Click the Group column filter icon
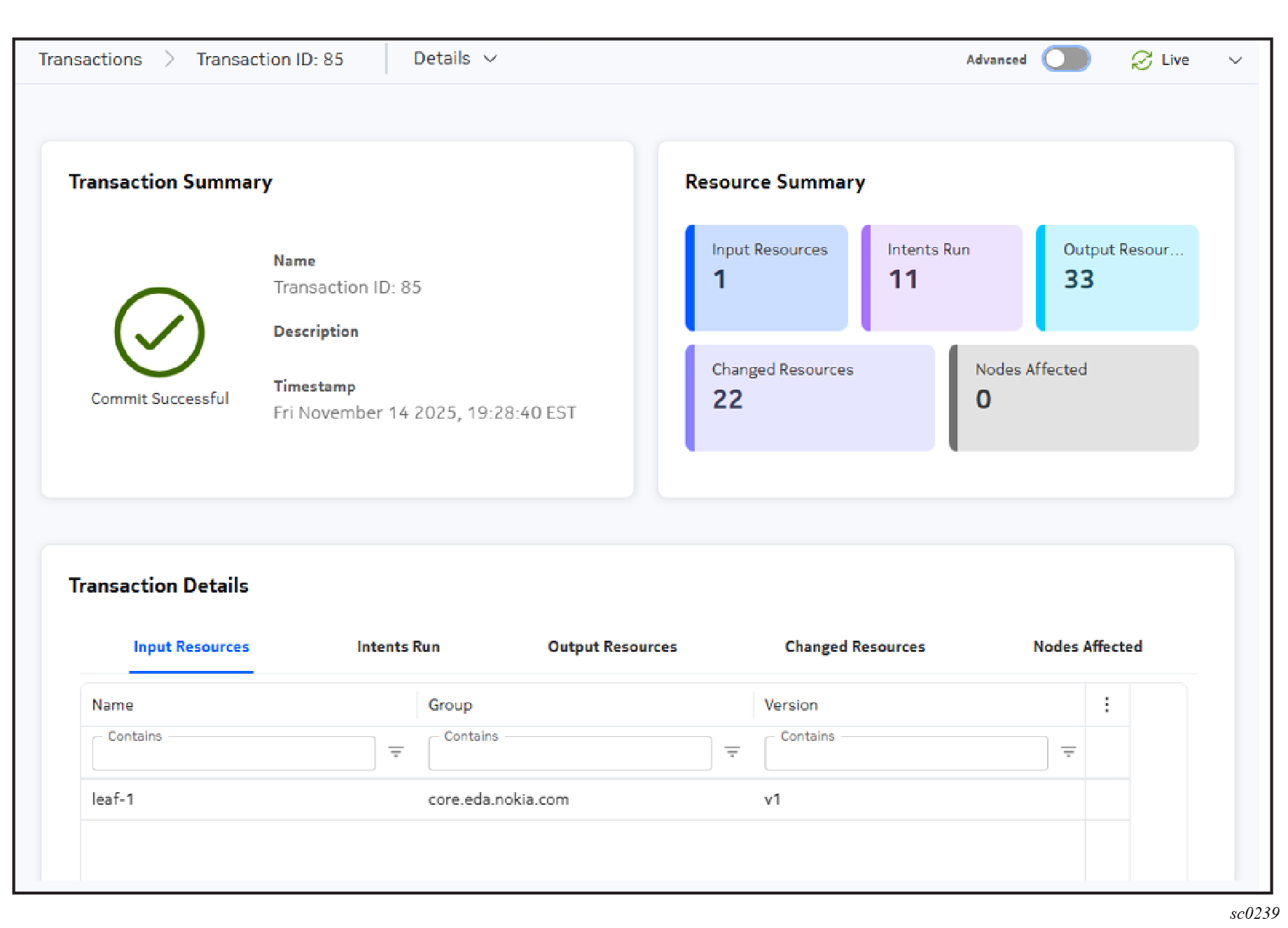This screenshot has height=928, width=1288. point(732,752)
